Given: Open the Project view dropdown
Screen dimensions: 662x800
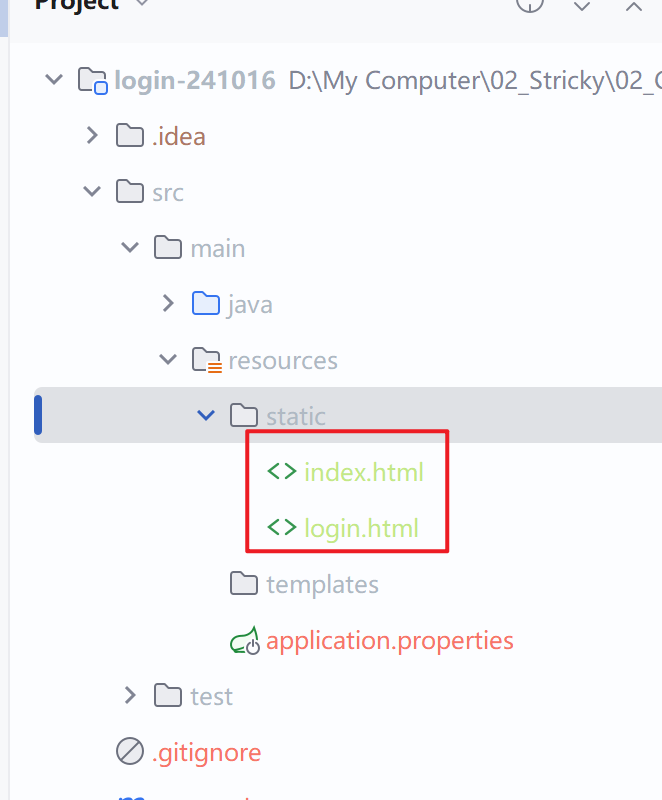Looking at the screenshot, I should click(143, 4).
